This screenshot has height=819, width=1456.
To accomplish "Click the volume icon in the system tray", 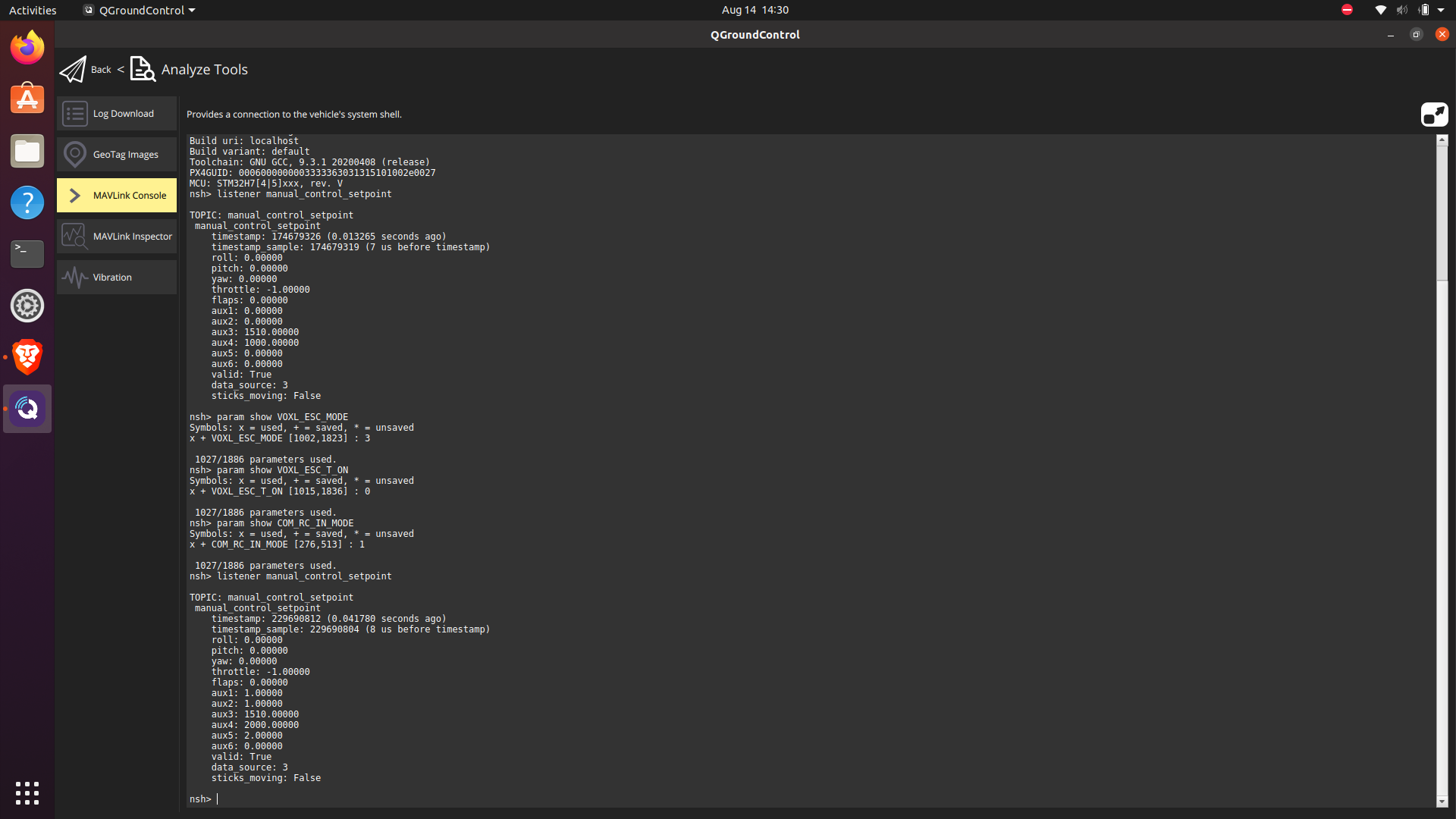I will (1402, 10).
